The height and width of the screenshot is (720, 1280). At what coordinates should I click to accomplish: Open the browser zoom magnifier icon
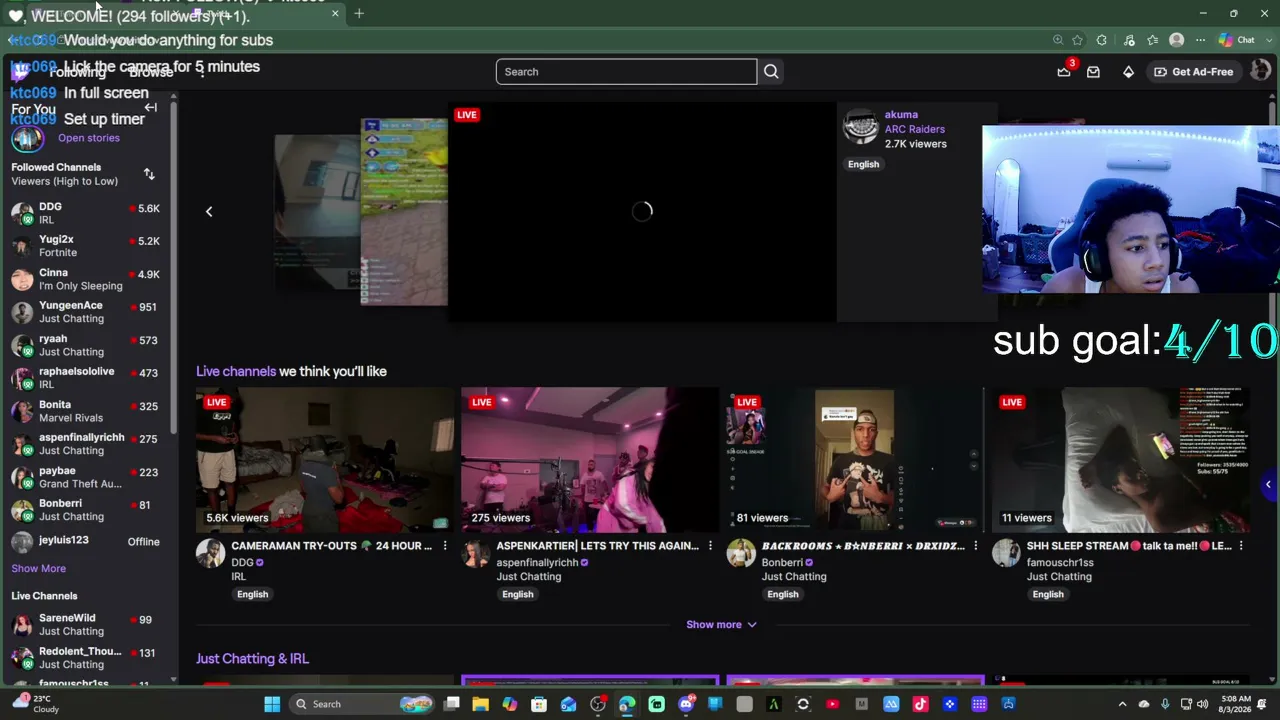click(1058, 40)
